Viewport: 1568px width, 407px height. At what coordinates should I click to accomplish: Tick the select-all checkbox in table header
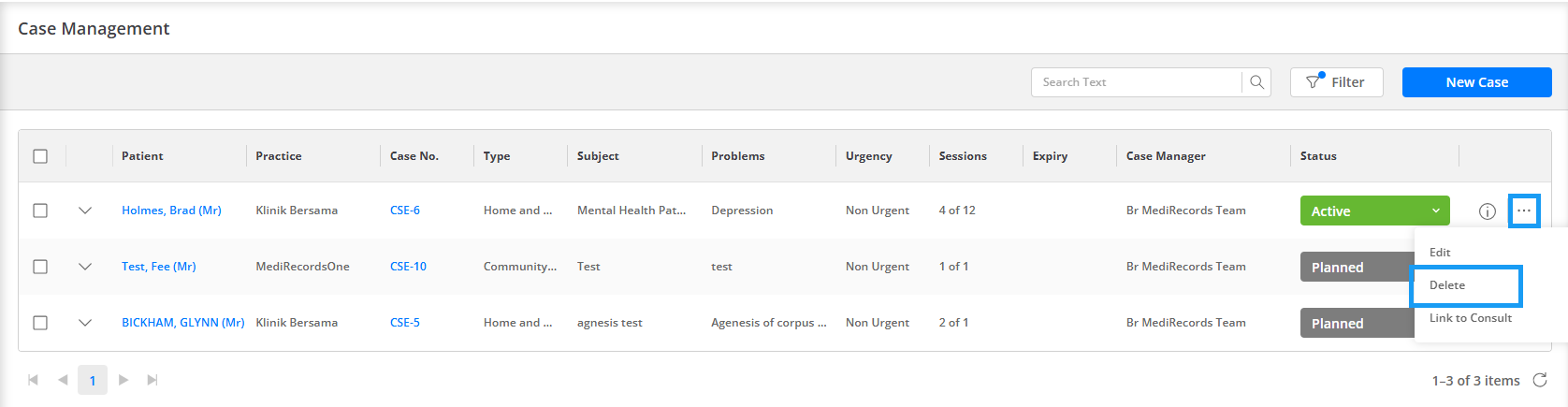click(40, 156)
